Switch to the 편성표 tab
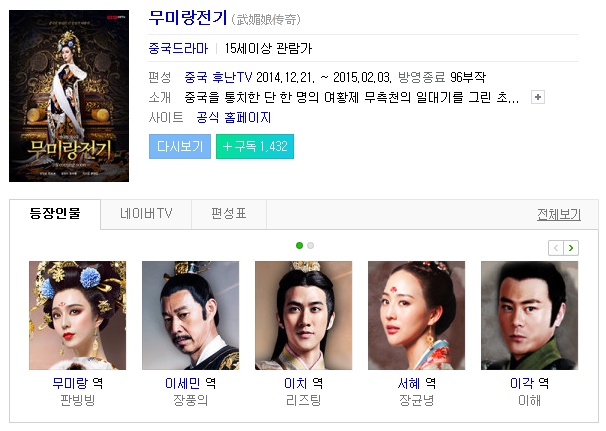Viewport: 606px width, 431px height. click(229, 214)
